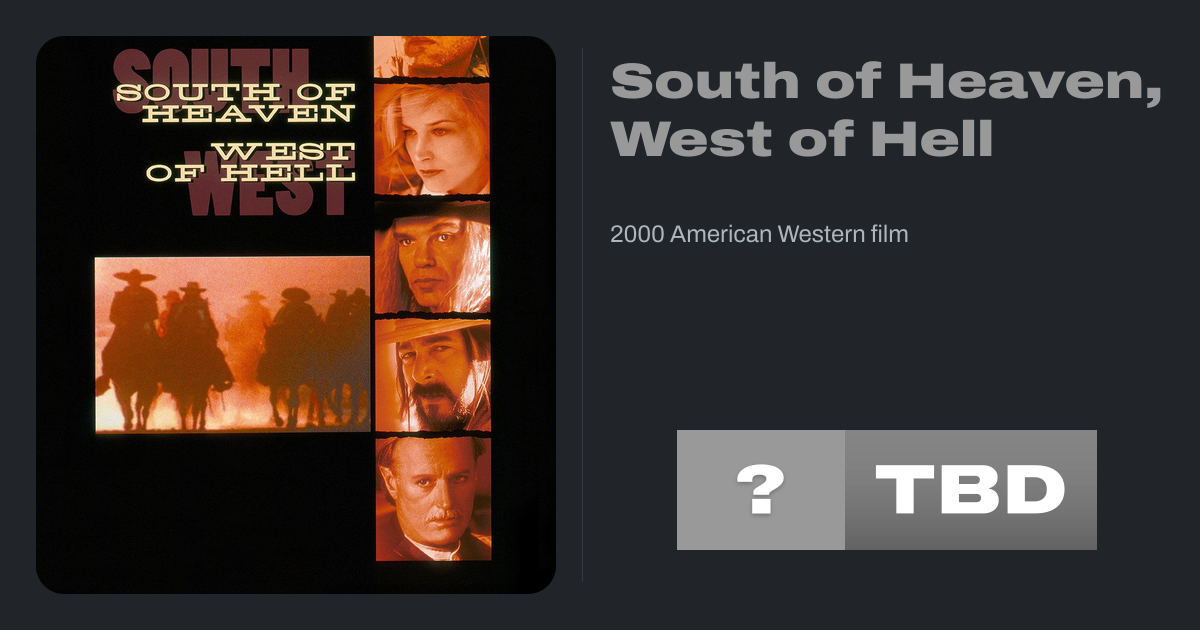Click the "West of Hell" heading line
Viewport: 1200px width, 630px height.
pos(802,138)
